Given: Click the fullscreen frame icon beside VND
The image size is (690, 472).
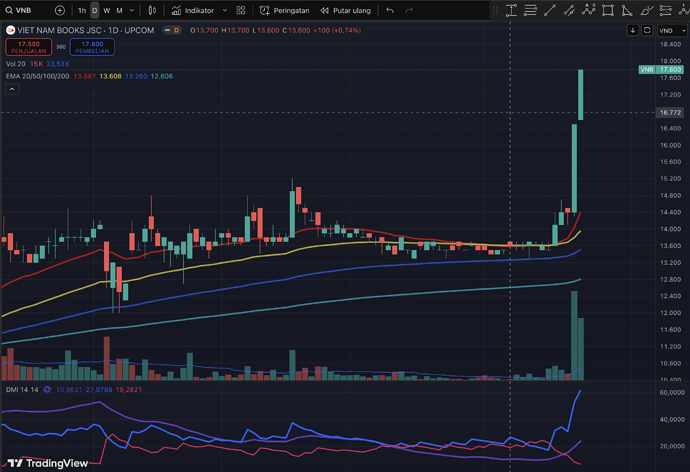Looking at the screenshot, I should 647,30.
